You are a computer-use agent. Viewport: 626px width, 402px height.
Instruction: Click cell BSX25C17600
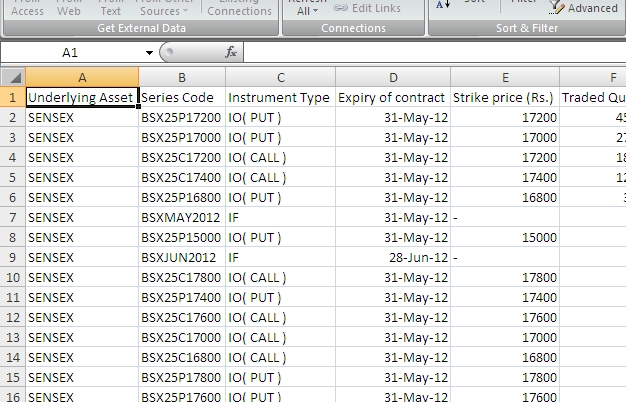point(182,317)
